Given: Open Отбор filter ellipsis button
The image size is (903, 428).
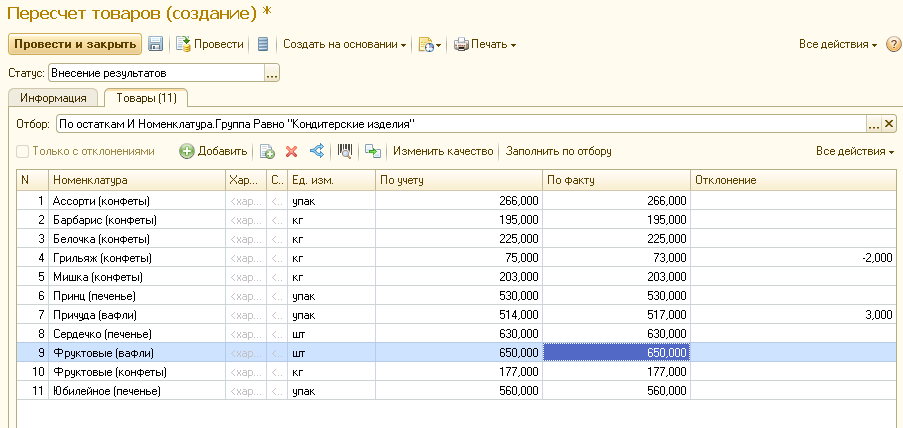Looking at the screenshot, I should [x=874, y=124].
